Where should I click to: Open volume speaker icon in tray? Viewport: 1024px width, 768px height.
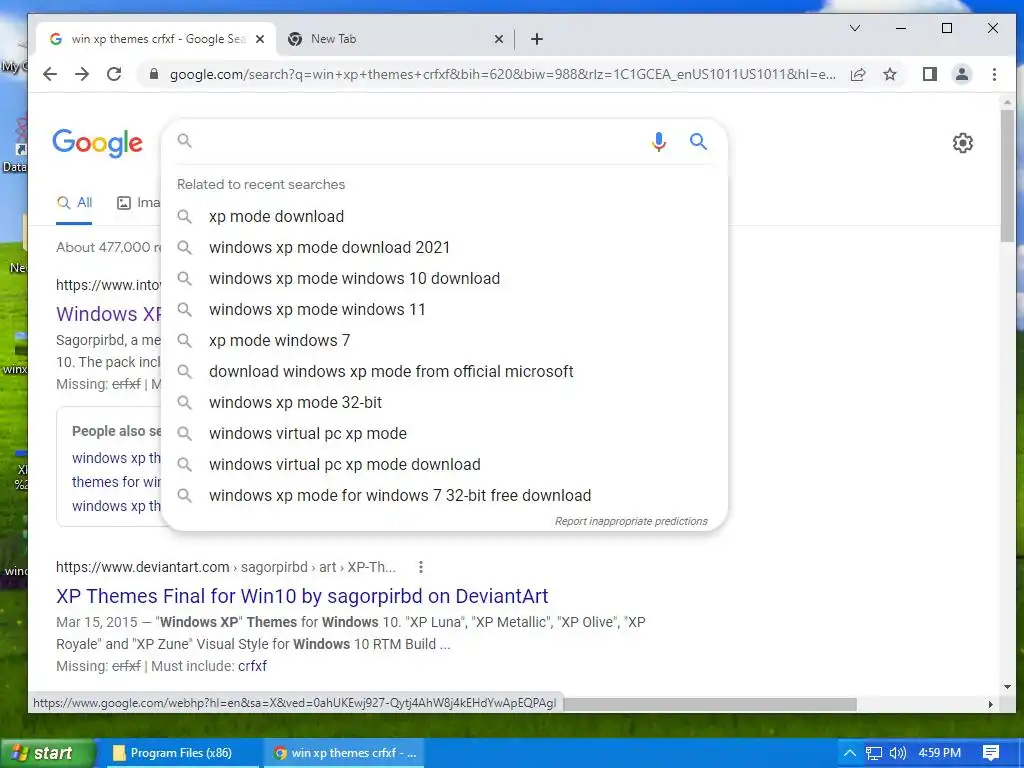click(898, 753)
